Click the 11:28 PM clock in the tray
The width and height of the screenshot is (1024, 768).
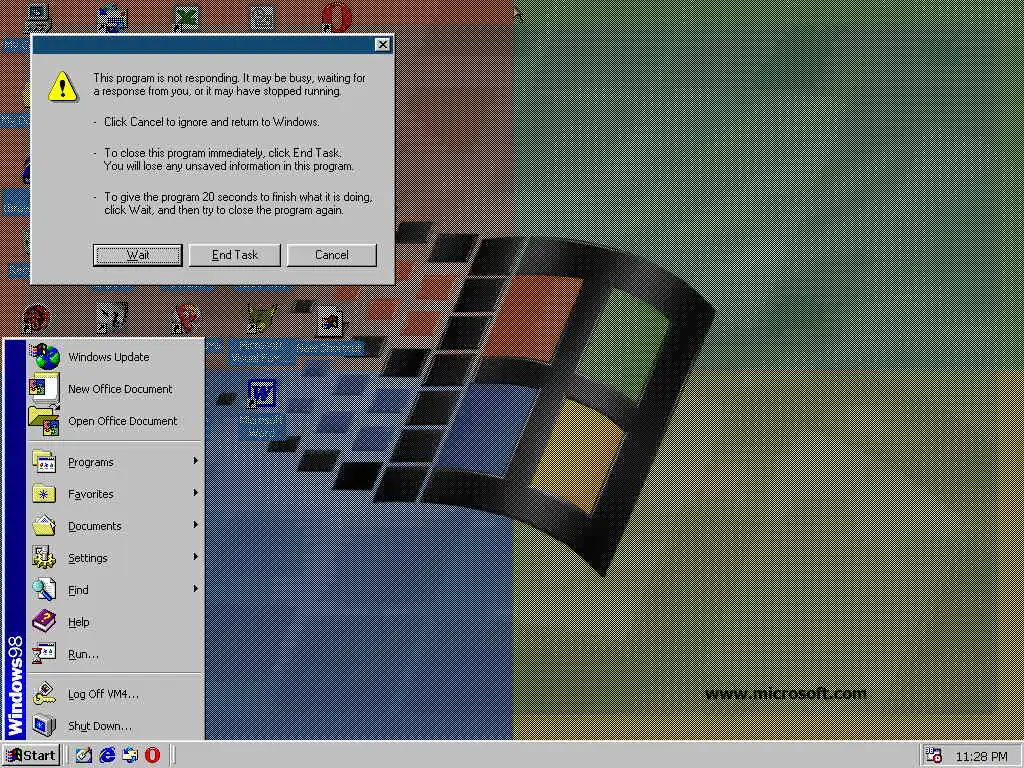tap(981, 756)
